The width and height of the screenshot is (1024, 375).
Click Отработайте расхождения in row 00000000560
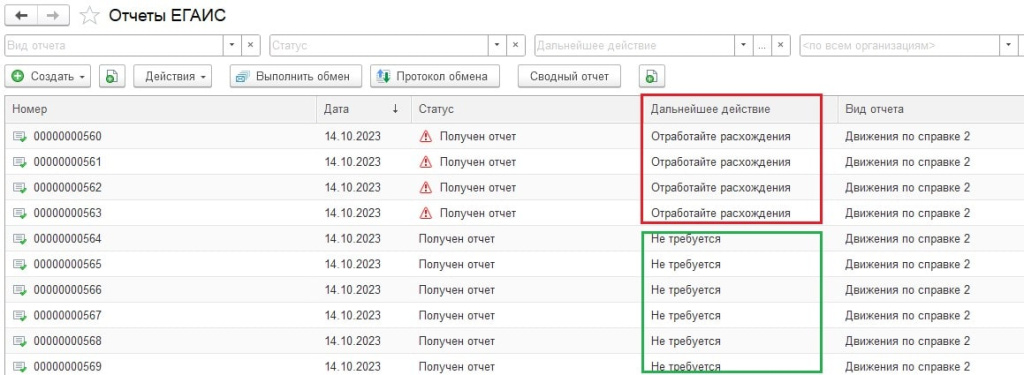click(x=721, y=137)
